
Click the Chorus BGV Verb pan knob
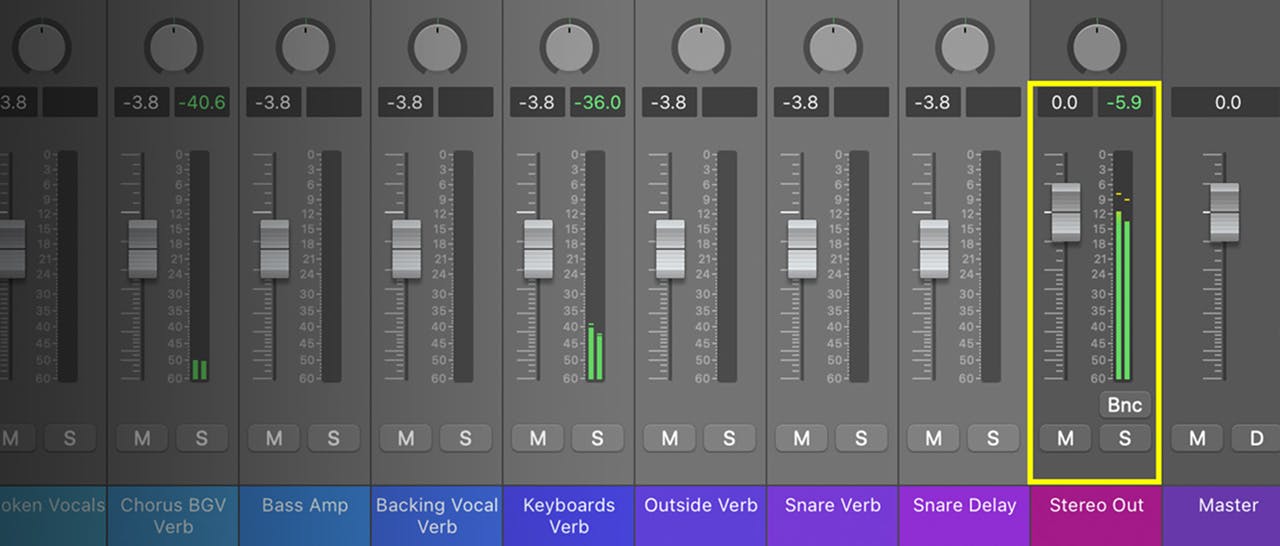[173, 45]
